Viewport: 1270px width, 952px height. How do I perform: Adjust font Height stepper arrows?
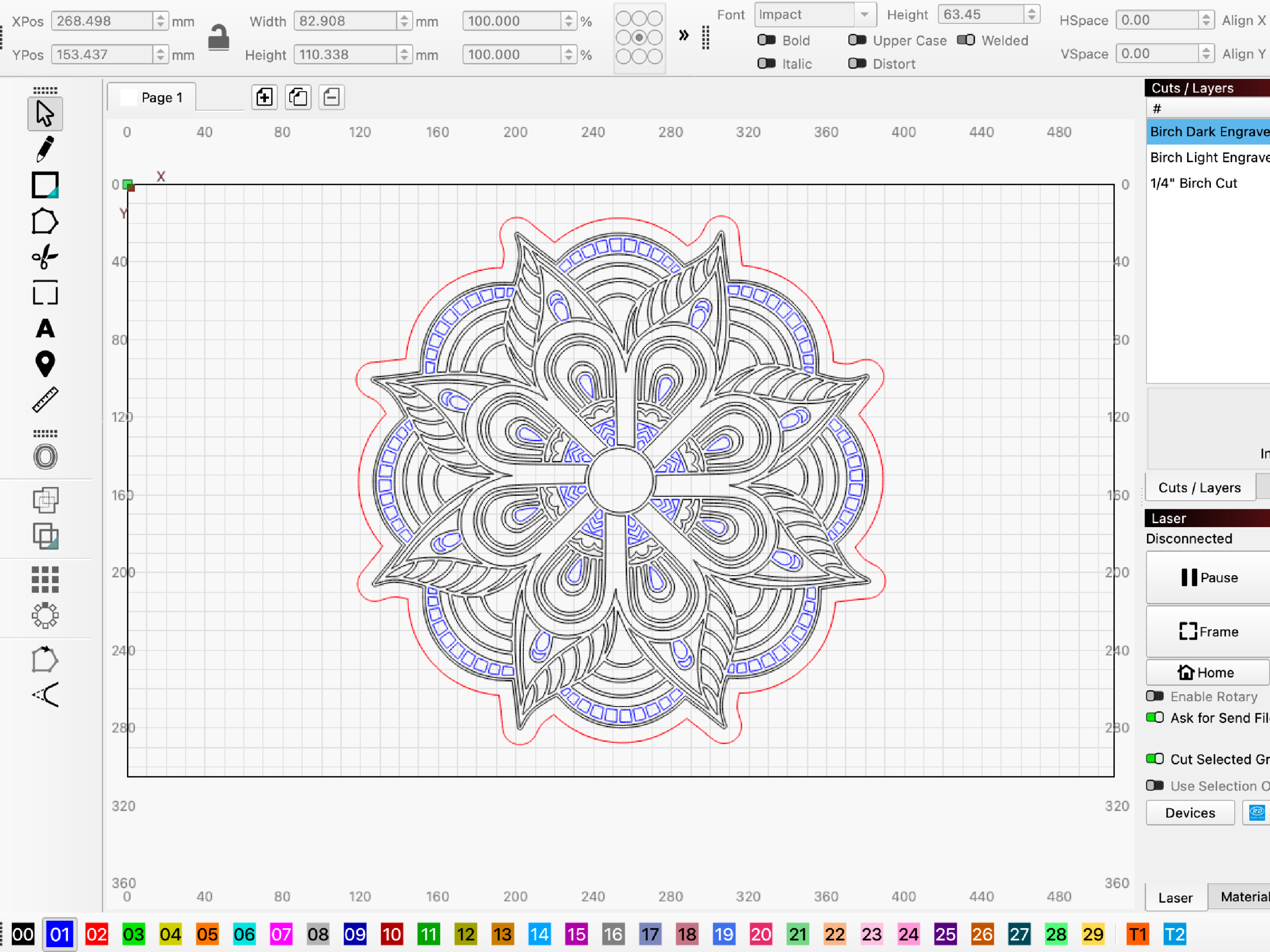tap(1032, 14)
